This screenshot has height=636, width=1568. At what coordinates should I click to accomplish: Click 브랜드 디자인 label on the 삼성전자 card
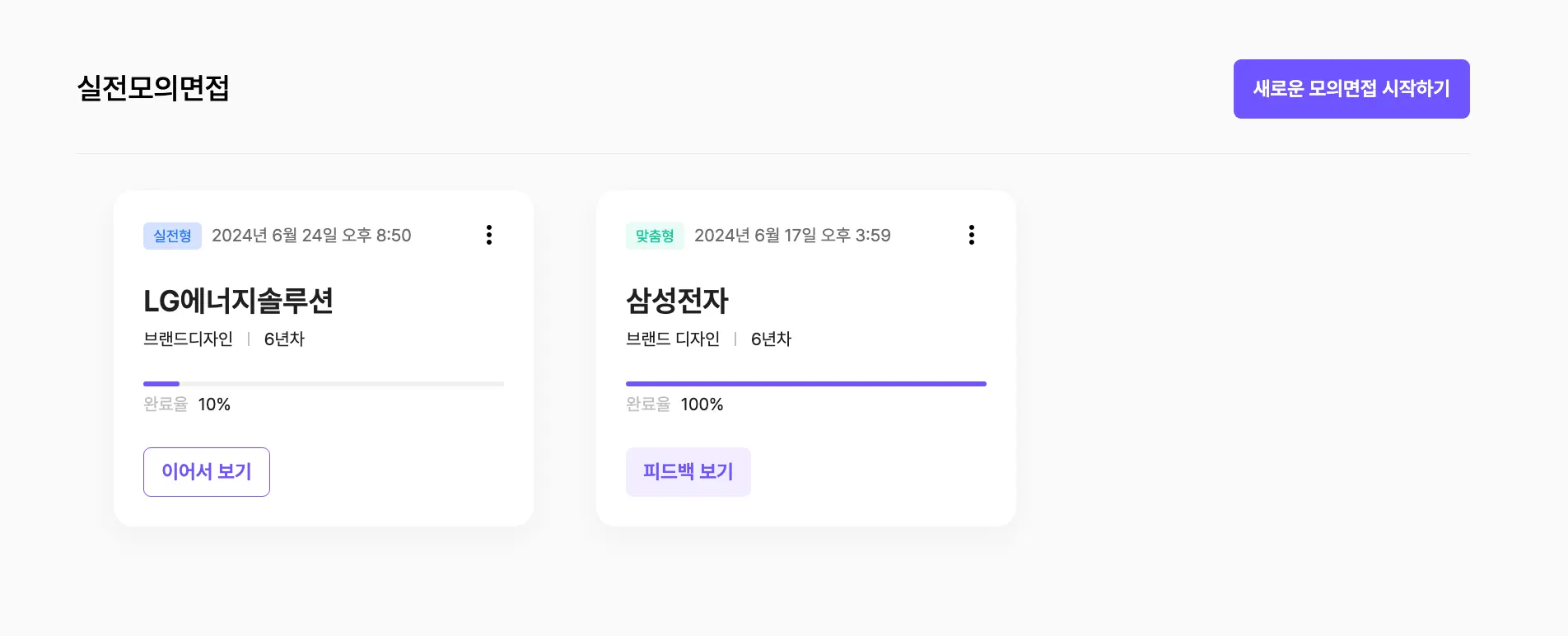672,339
